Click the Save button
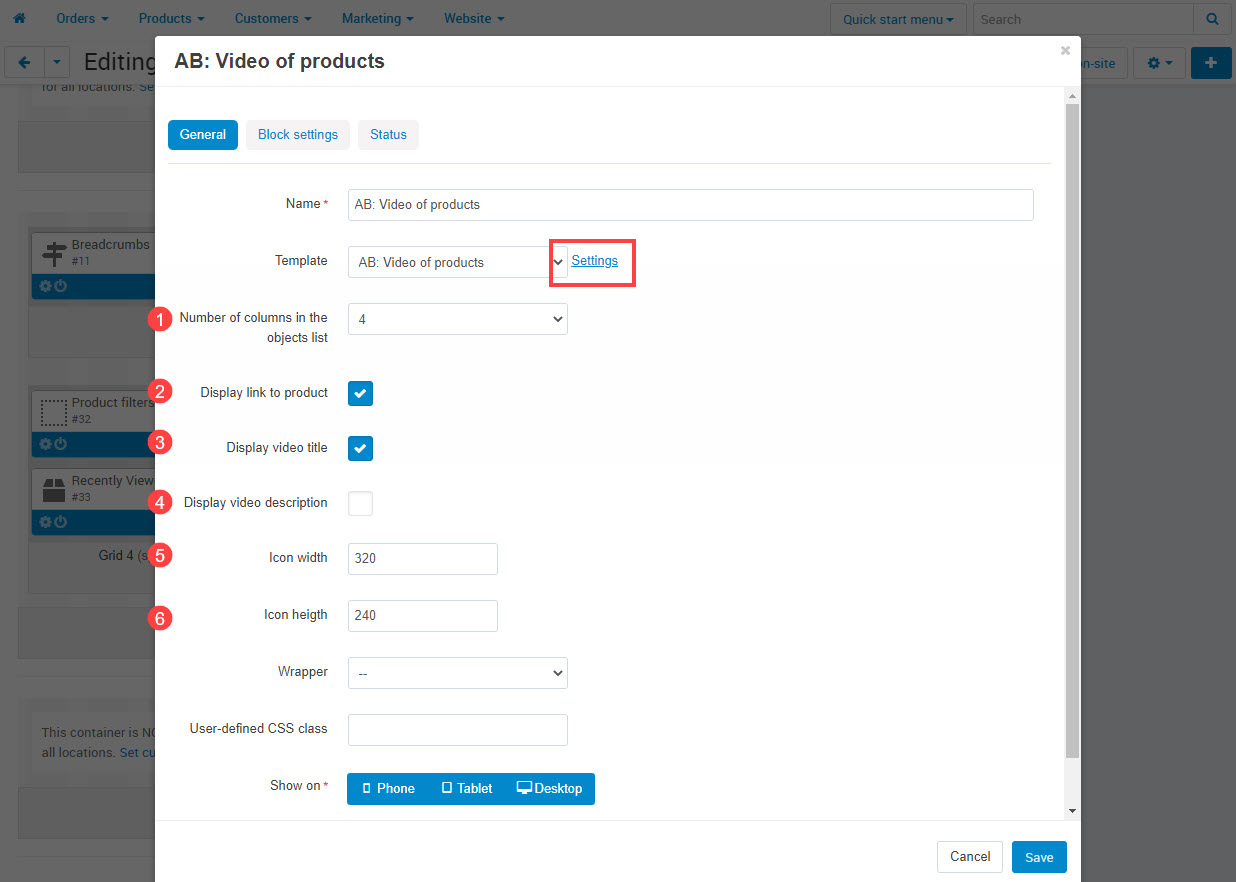Image resolution: width=1236 pixels, height=882 pixels. click(1038, 857)
